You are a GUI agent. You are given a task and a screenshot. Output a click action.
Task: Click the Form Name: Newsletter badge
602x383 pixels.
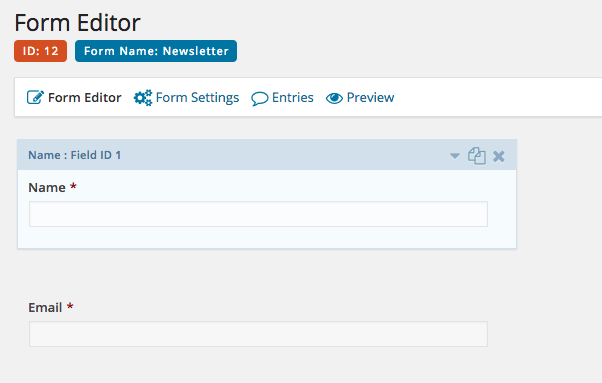tap(156, 51)
